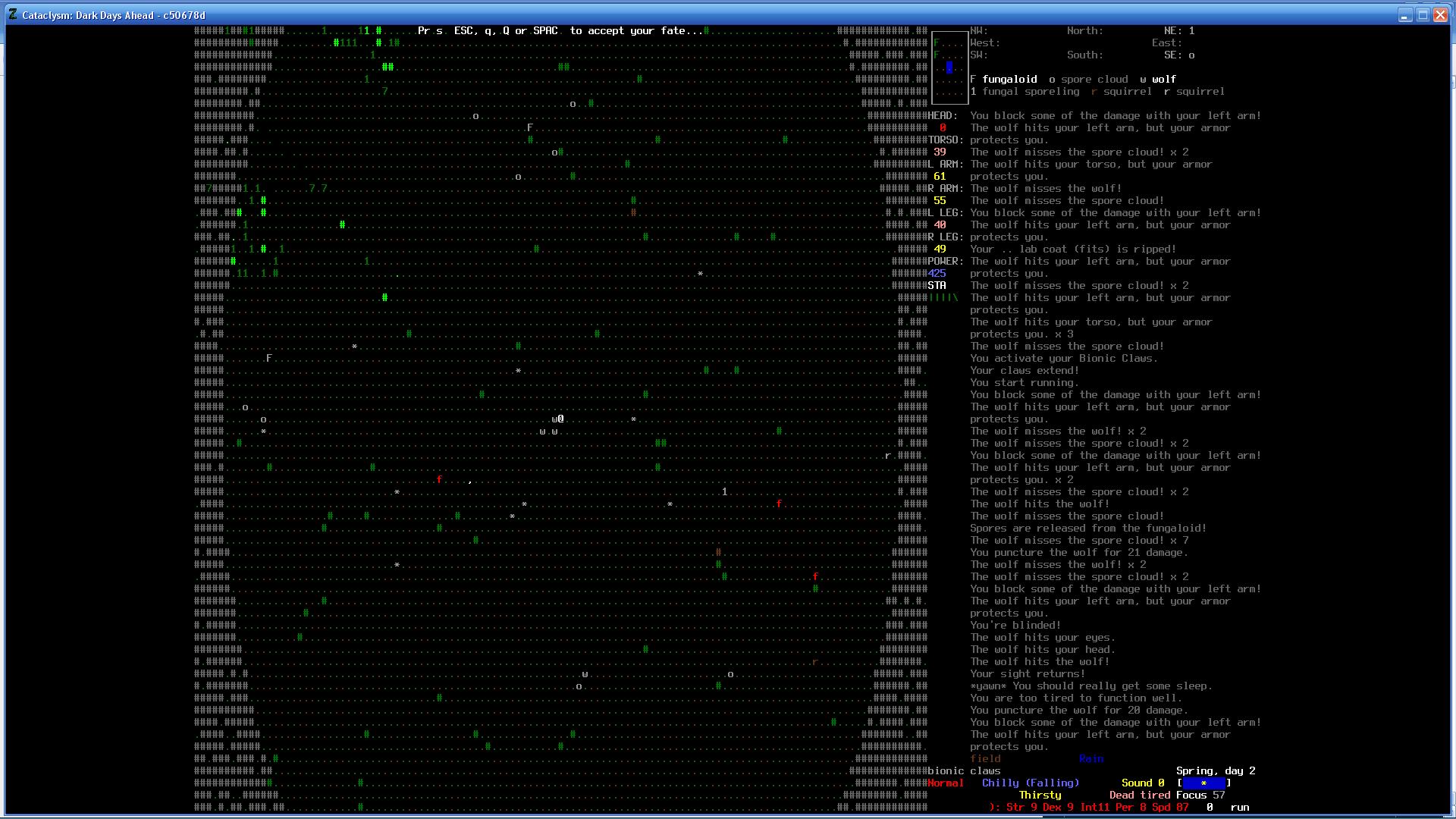The image size is (1456, 819).
Task: Click the squirrel r near the right tree line
Action: click(x=887, y=455)
